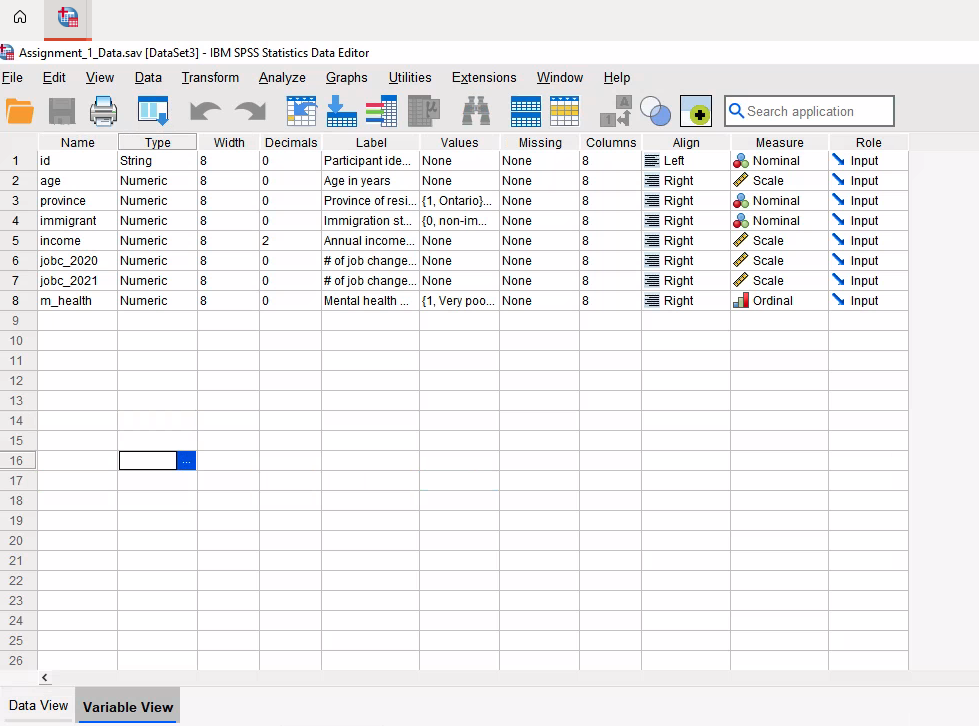Save the dataset using the disk icon
Image resolution: width=979 pixels, height=726 pixels.
point(61,111)
